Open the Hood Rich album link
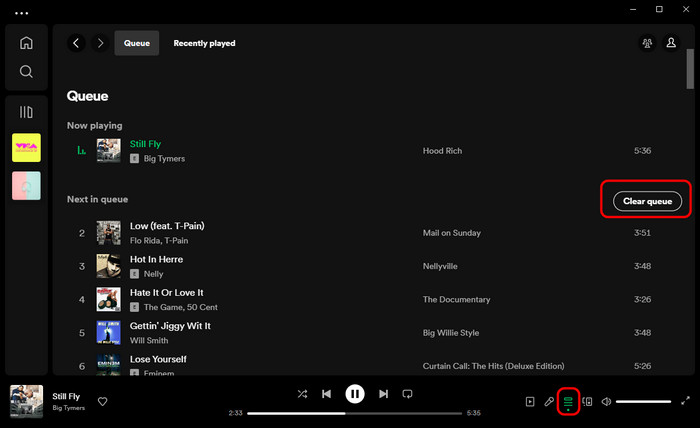The width and height of the screenshot is (700, 428). [x=442, y=151]
